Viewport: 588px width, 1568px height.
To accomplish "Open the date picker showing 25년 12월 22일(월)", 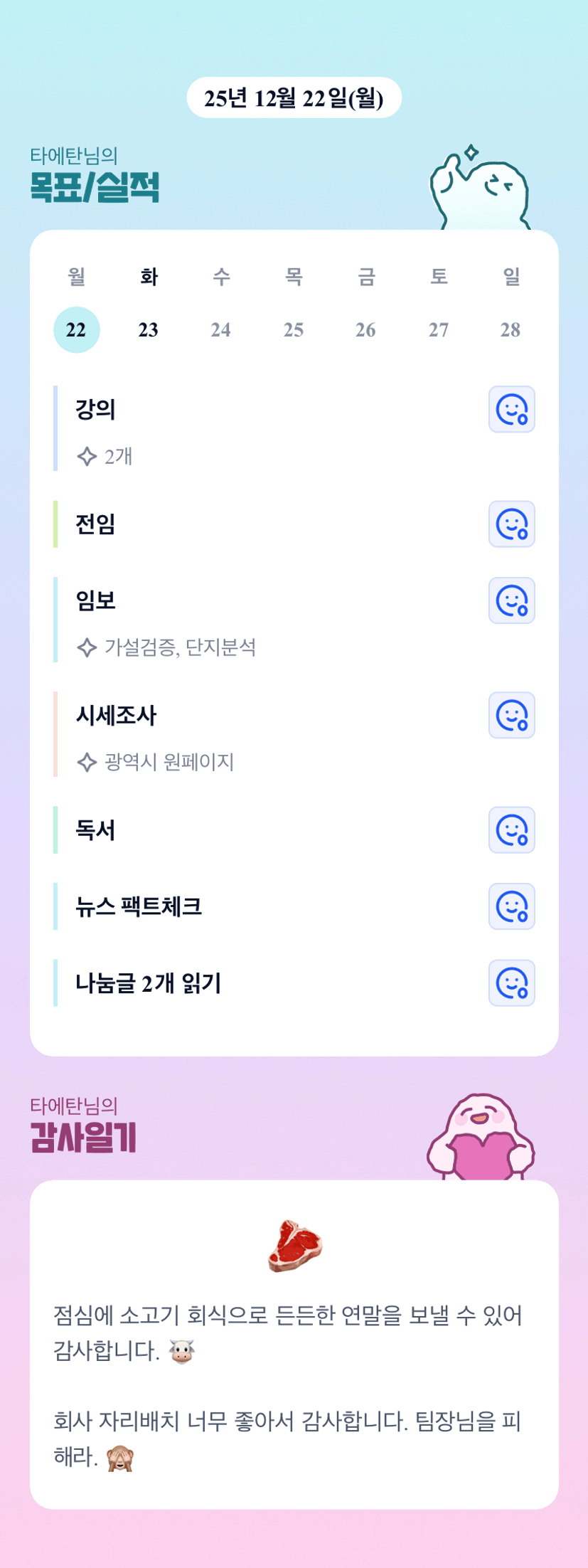I will pos(294,98).
